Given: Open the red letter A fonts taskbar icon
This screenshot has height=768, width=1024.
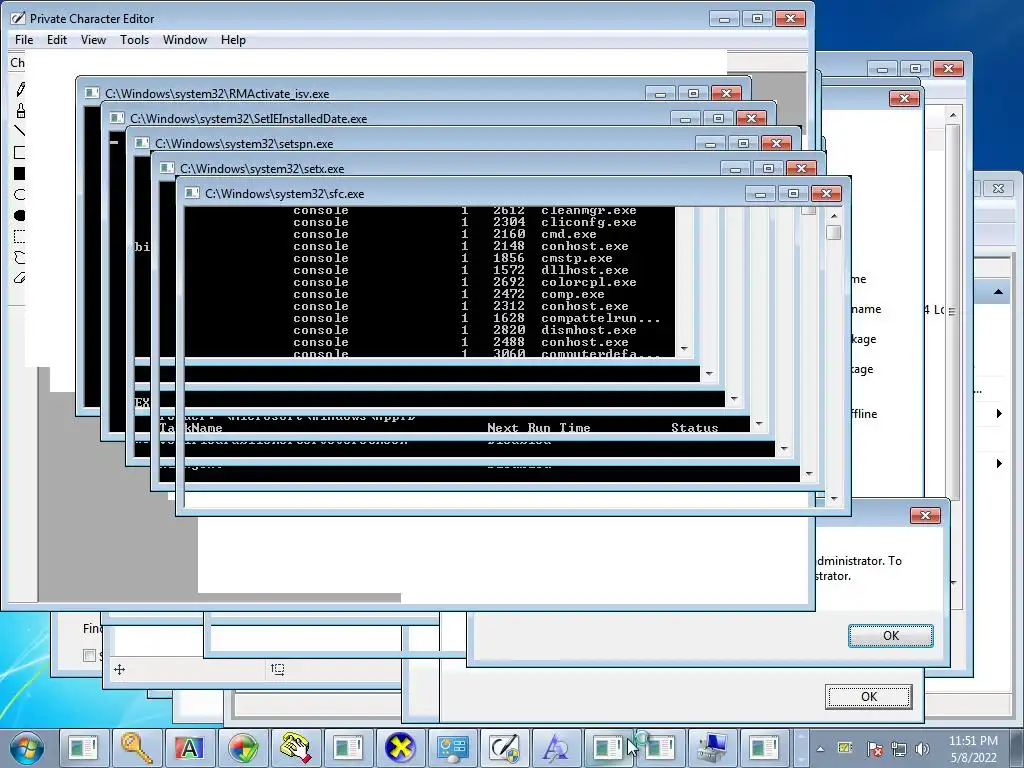Looking at the screenshot, I should [x=189, y=748].
